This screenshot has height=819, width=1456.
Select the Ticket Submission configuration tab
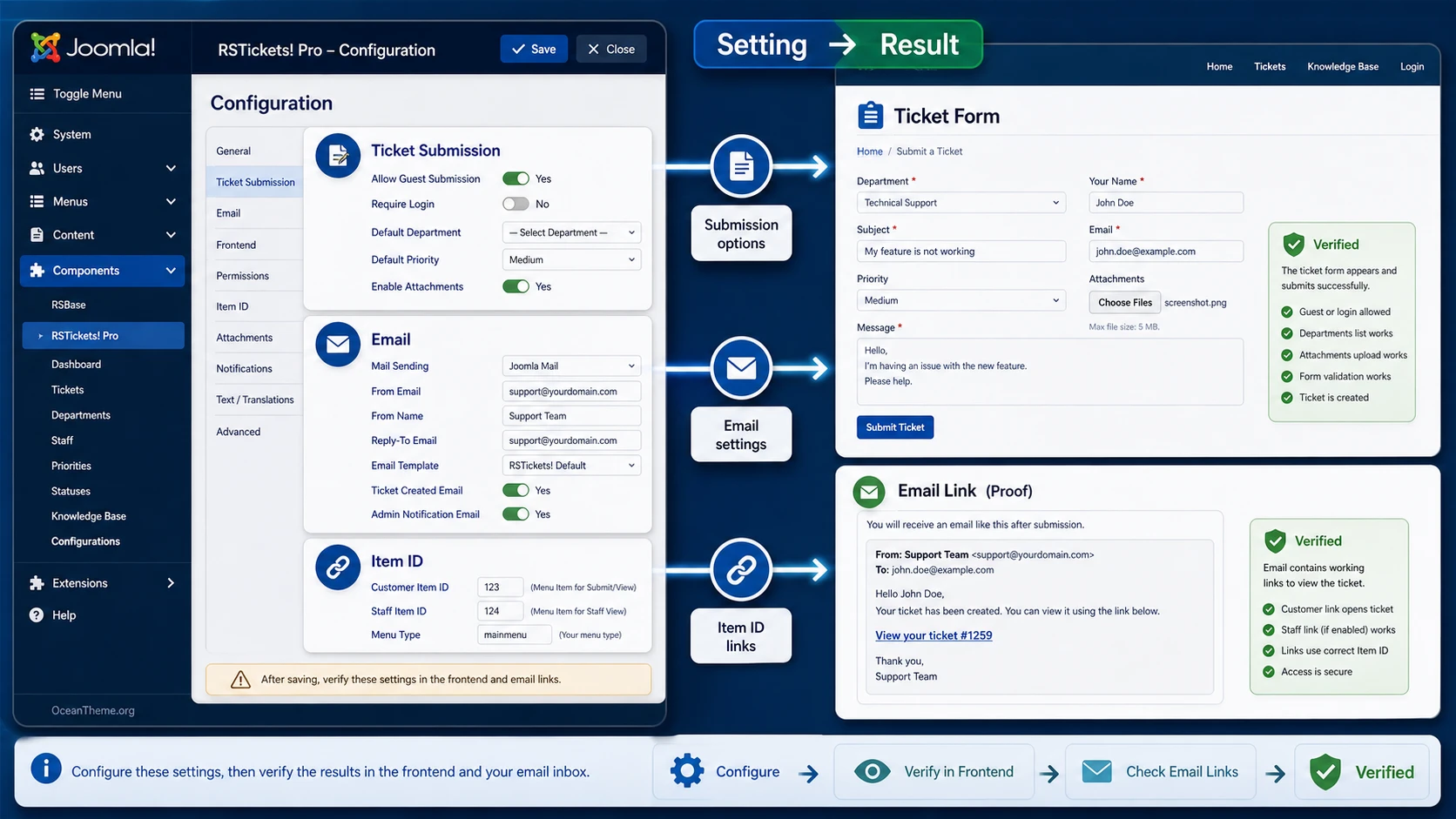coord(255,182)
